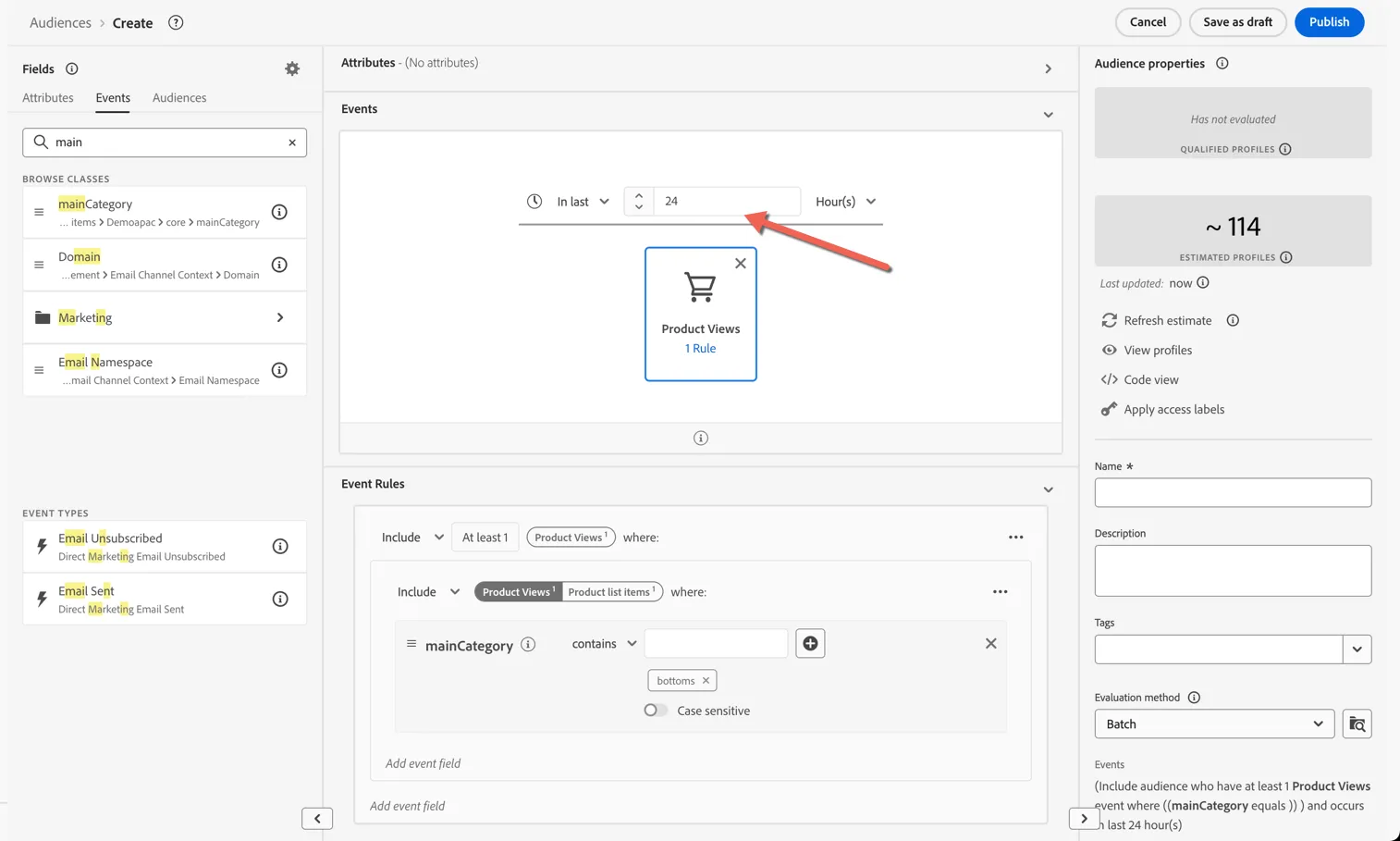Collapse the left Fields panel

coord(317,818)
